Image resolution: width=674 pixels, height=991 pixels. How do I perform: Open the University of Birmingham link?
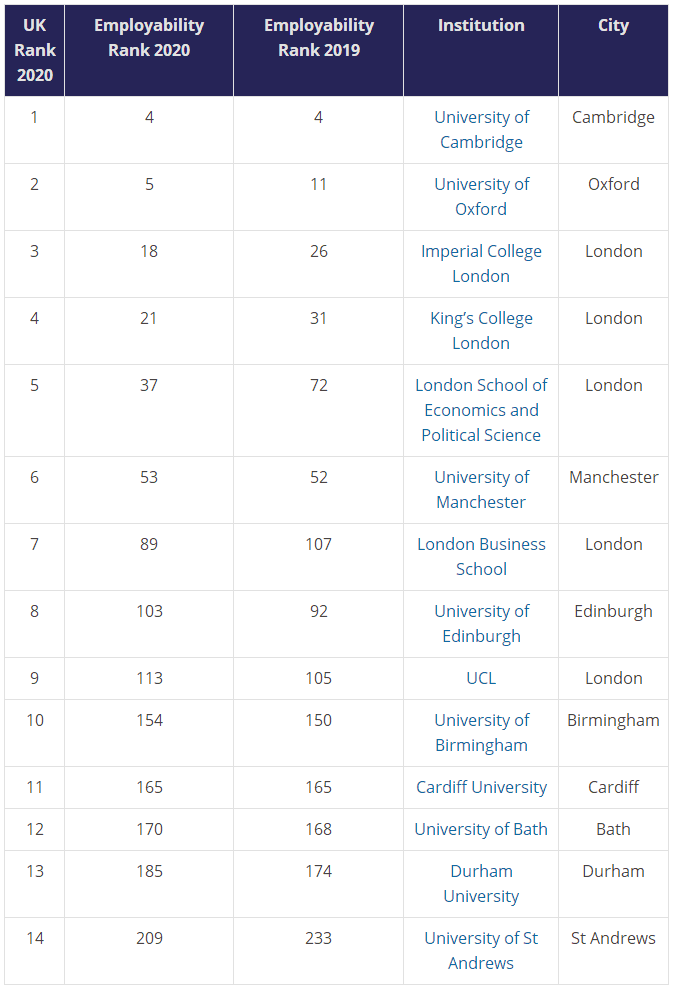(481, 733)
